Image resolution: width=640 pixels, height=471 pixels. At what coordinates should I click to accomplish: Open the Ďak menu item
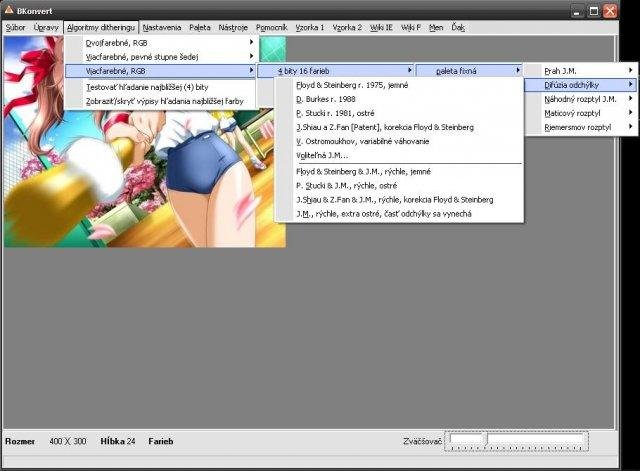point(458,27)
